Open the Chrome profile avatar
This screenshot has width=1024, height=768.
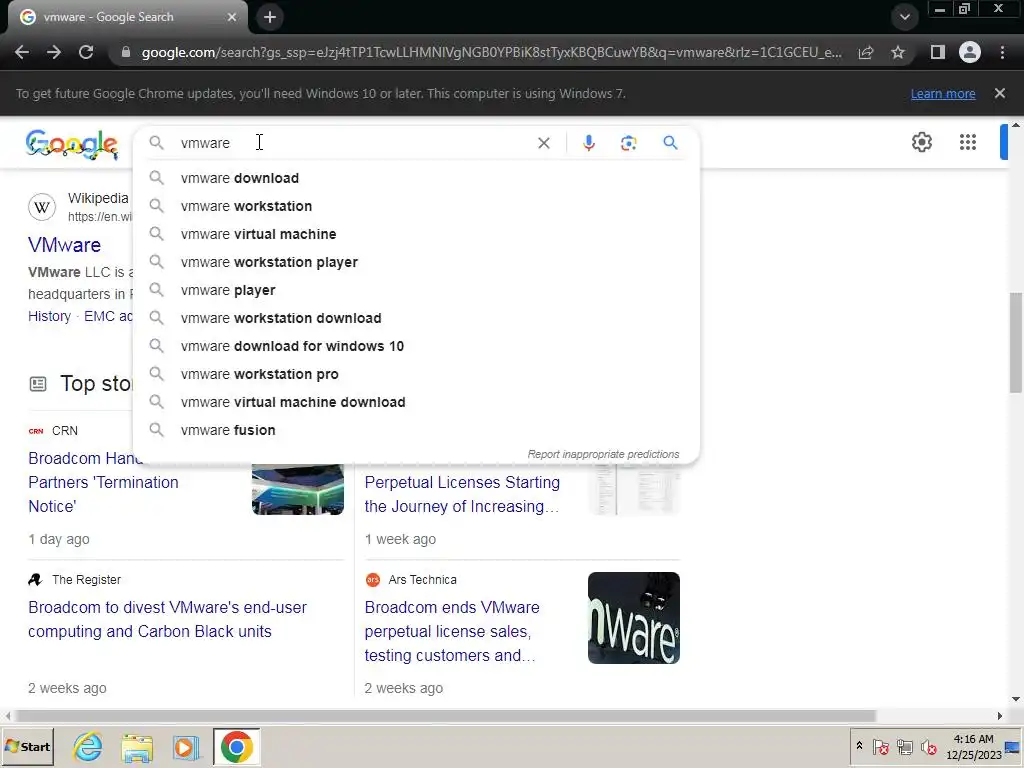click(x=970, y=52)
